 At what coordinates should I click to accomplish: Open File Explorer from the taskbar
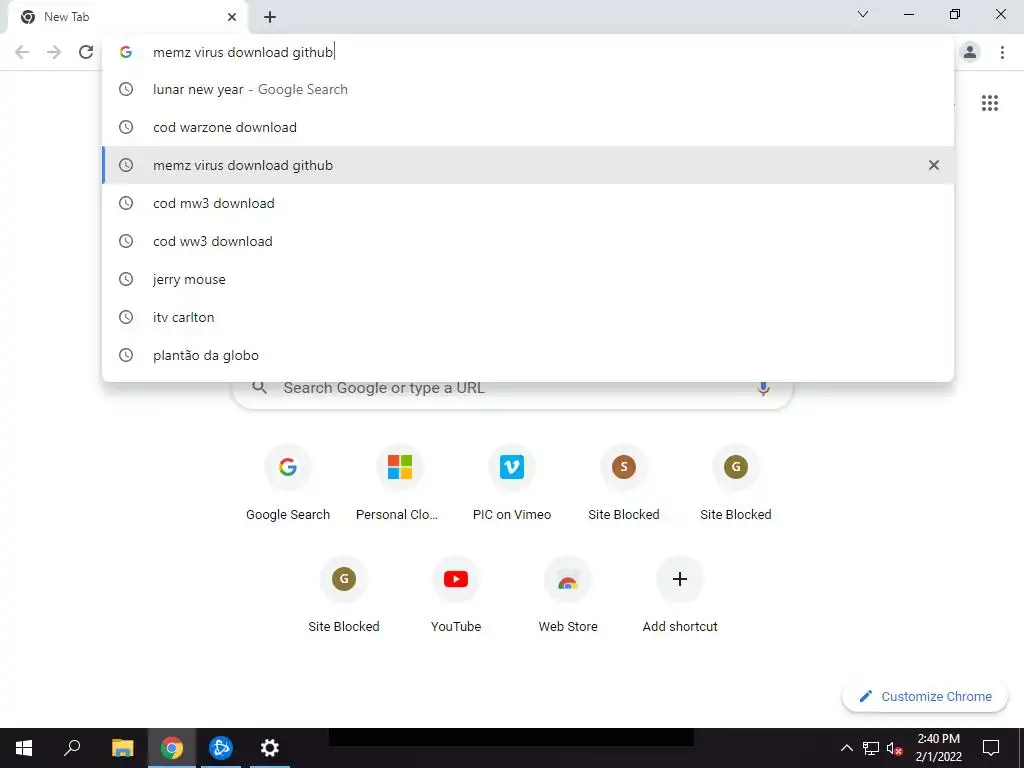pyautogui.click(x=122, y=748)
